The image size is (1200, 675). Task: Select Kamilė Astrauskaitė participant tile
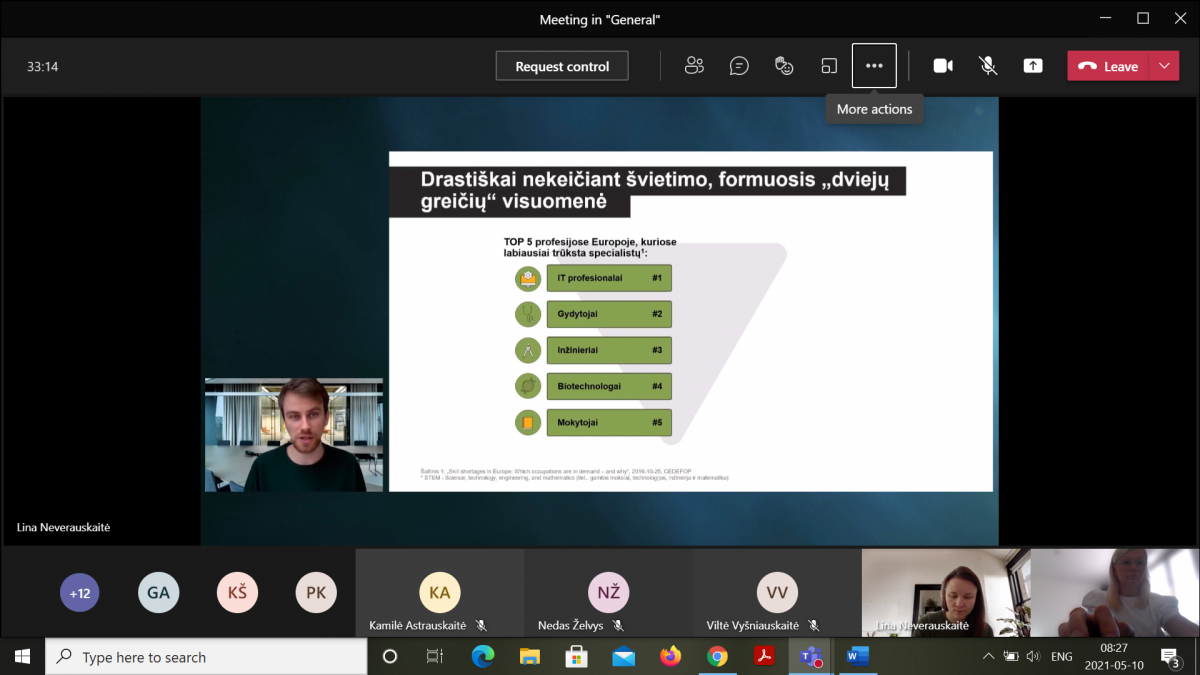tap(439, 593)
